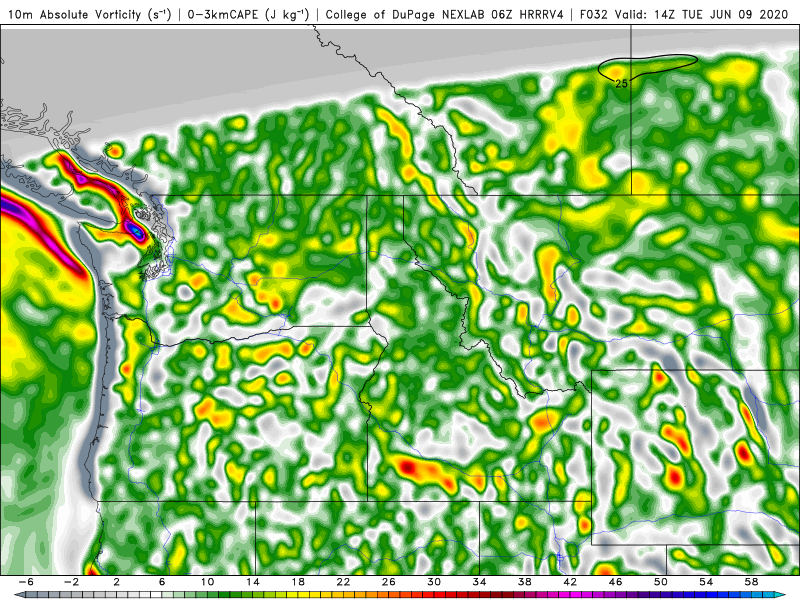Click the "6" colorbar tick label
The image size is (800, 600).
click(x=162, y=582)
